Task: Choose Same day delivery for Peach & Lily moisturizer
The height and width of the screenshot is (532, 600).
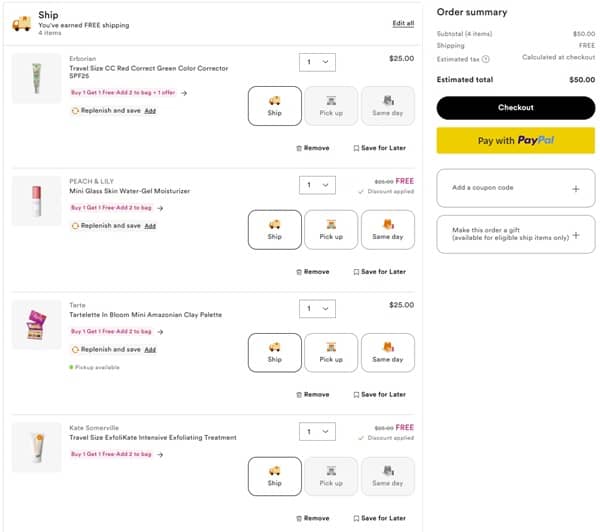Action: (387, 229)
